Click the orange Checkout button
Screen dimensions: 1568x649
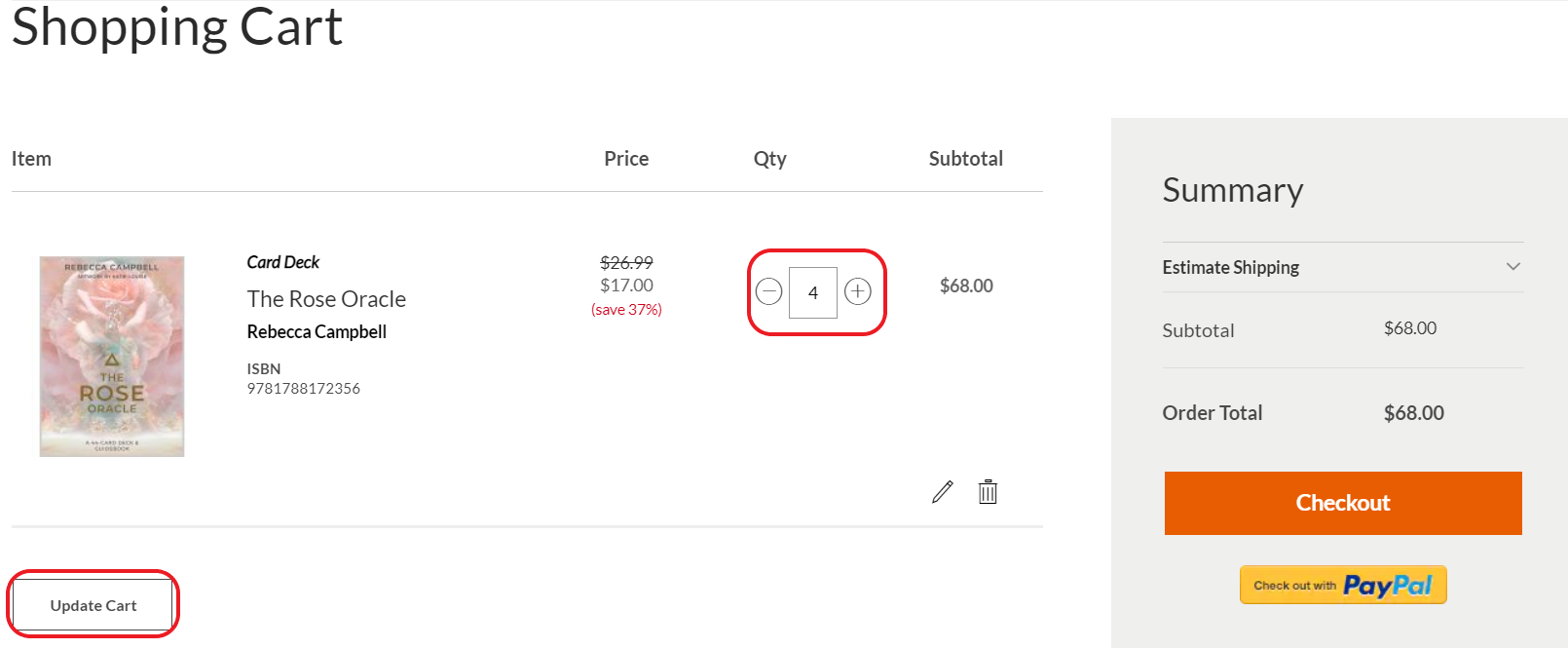(1342, 503)
